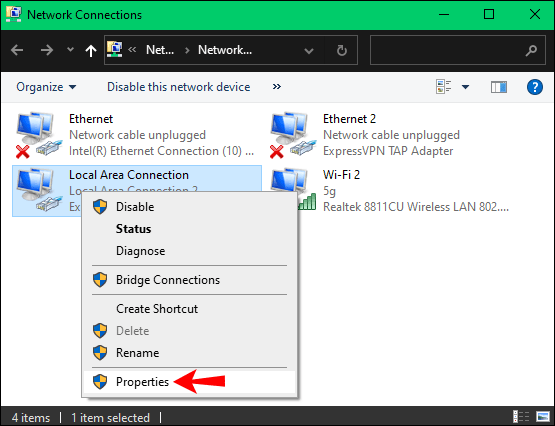This screenshot has height=426, width=555.
Task: Open the Help question mark icon
Action: (534, 87)
